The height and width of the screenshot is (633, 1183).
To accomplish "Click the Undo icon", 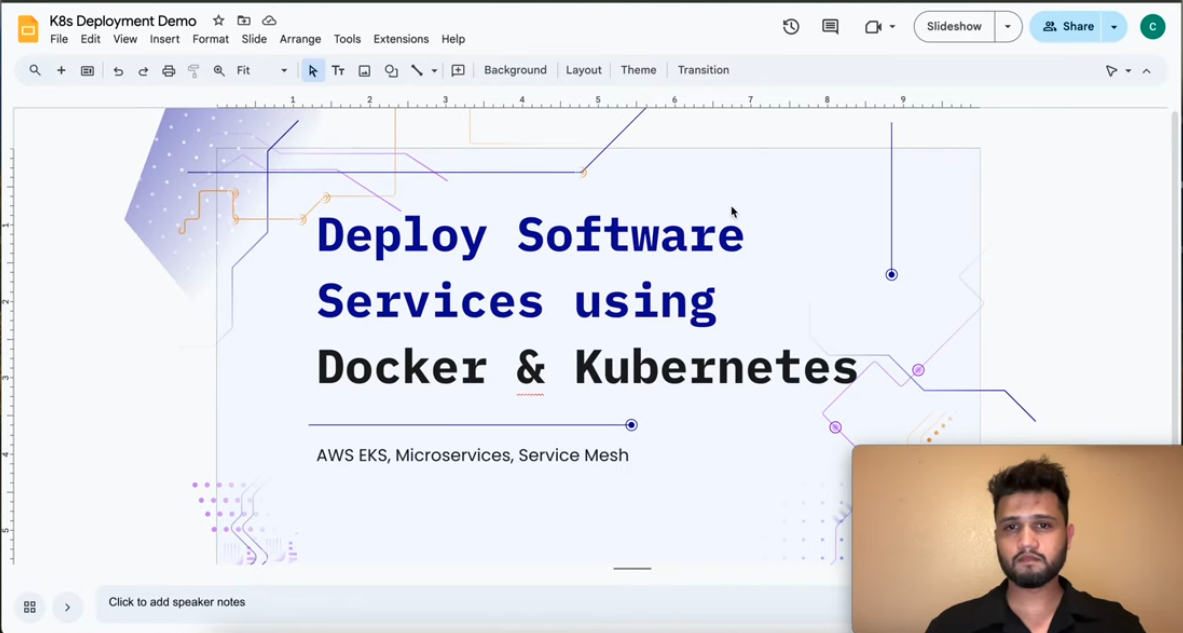I will (118, 70).
